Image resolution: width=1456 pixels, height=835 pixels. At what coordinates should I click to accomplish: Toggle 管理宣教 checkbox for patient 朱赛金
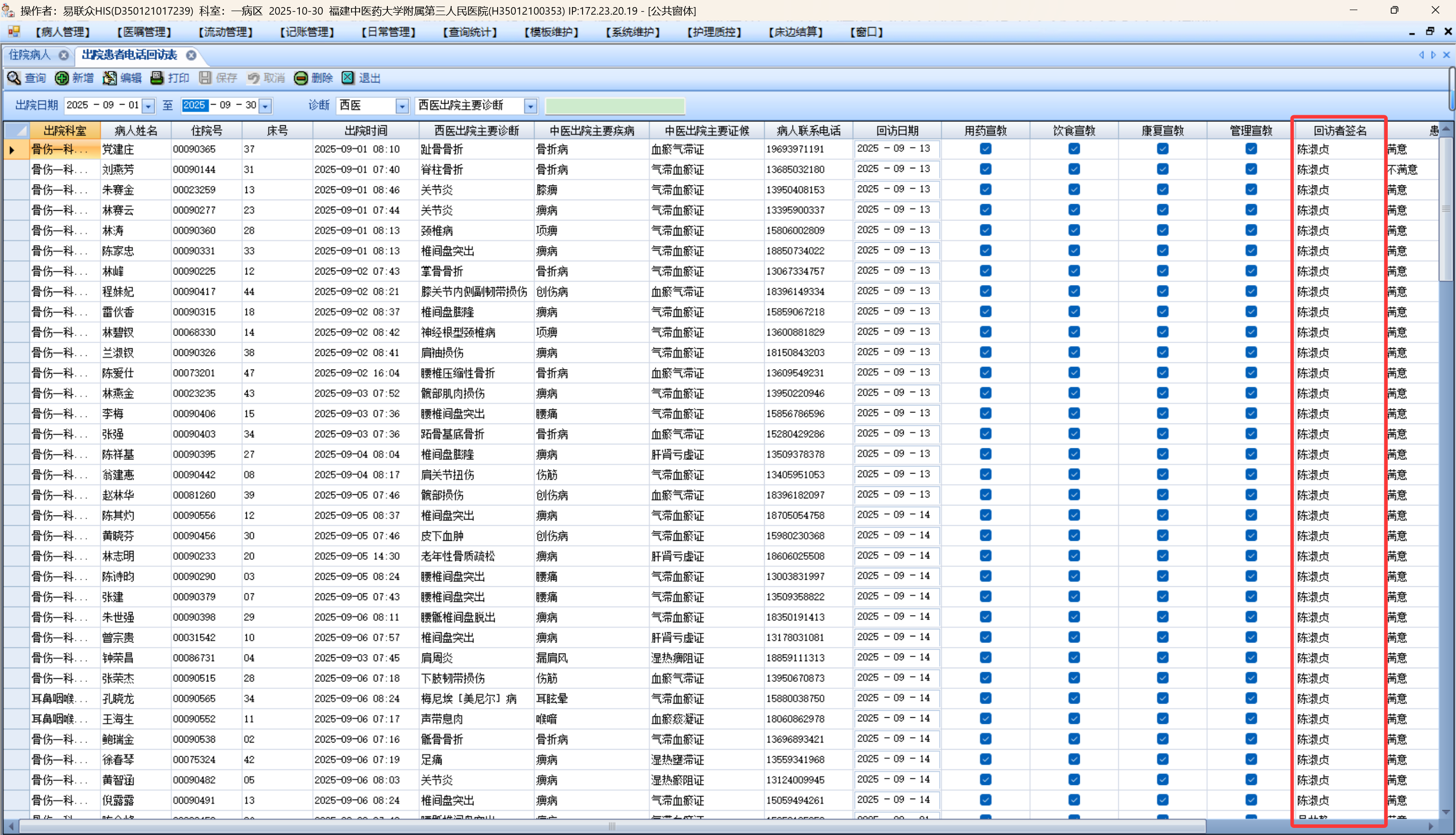click(x=1251, y=189)
